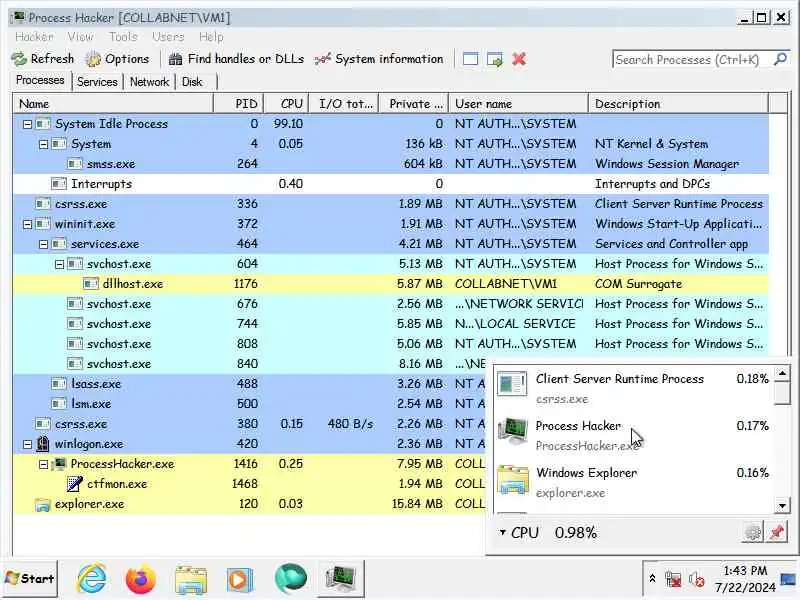Select the Processes tab
Viewport: 800px width, 600px height.
(x=40, y=80)
